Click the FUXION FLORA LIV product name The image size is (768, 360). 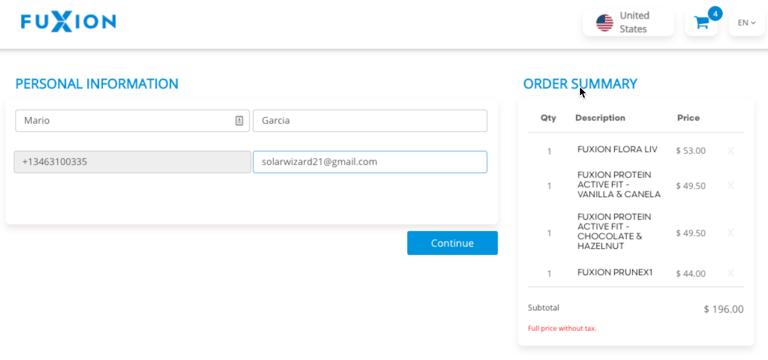click(617, 149)
